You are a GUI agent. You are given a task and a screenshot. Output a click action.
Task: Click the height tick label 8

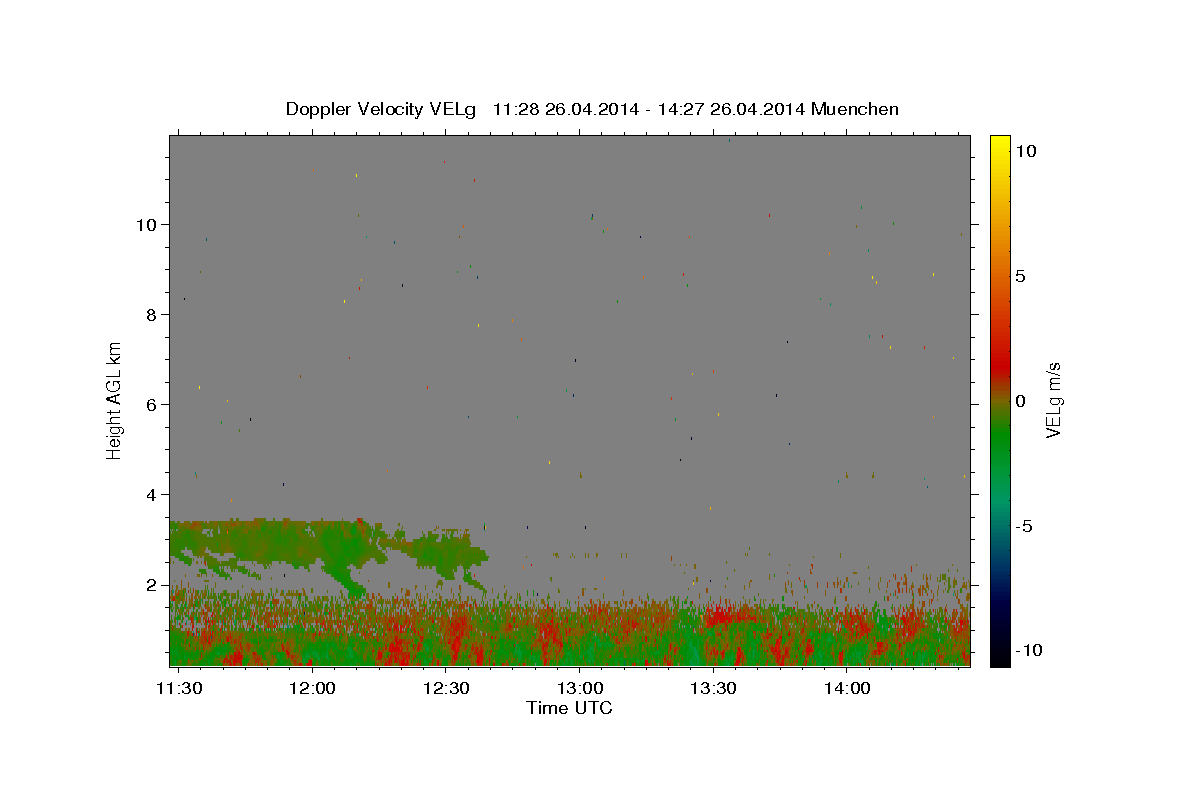[x=152, y=314]
